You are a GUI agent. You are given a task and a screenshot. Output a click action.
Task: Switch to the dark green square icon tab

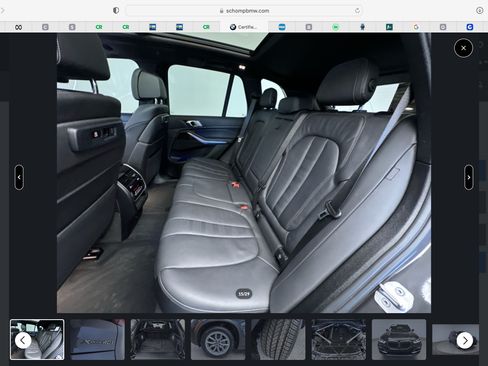click(x=389, y=27)
